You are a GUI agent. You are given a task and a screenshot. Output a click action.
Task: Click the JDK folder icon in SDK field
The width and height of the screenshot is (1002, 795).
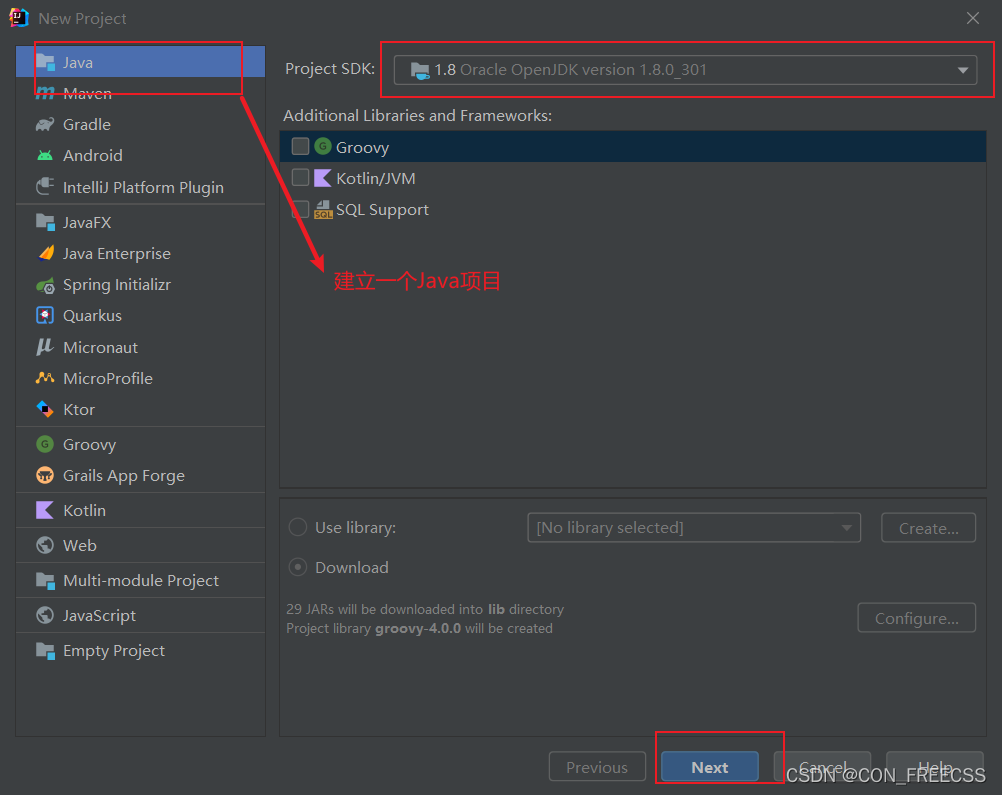coord(420,70)
